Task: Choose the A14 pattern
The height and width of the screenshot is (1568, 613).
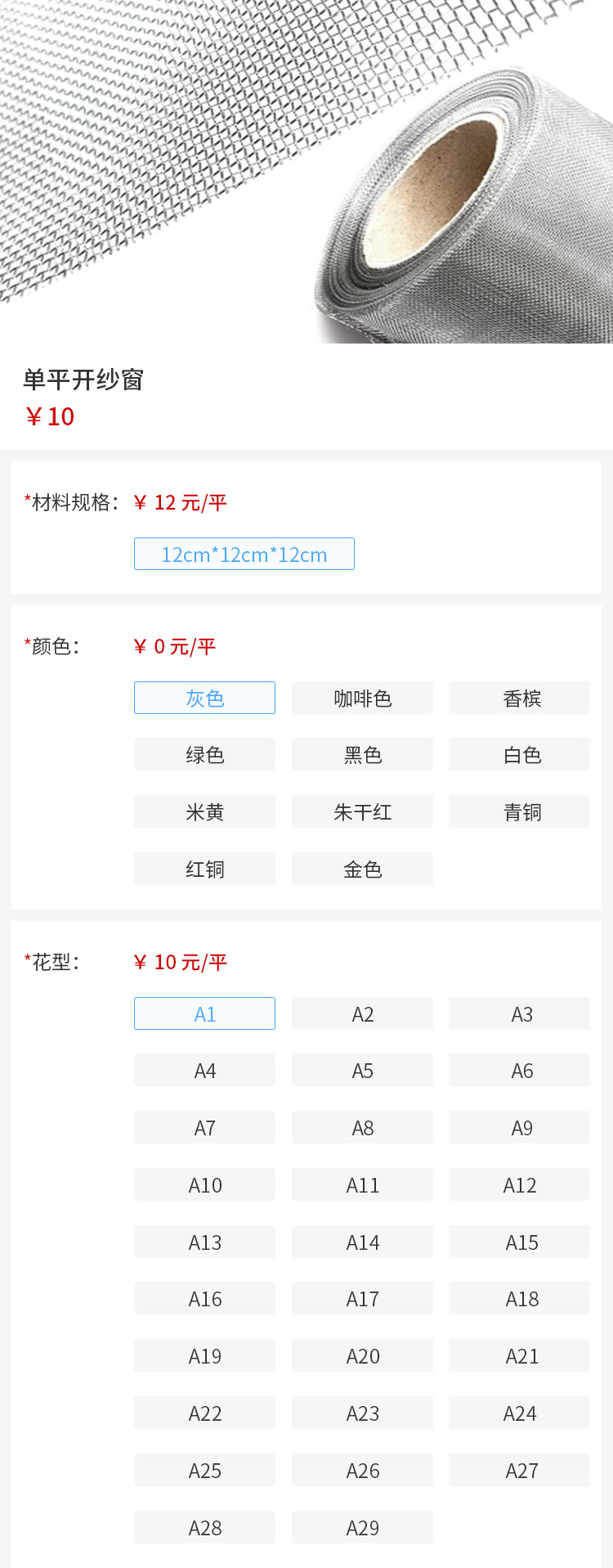Action: 362,1242
